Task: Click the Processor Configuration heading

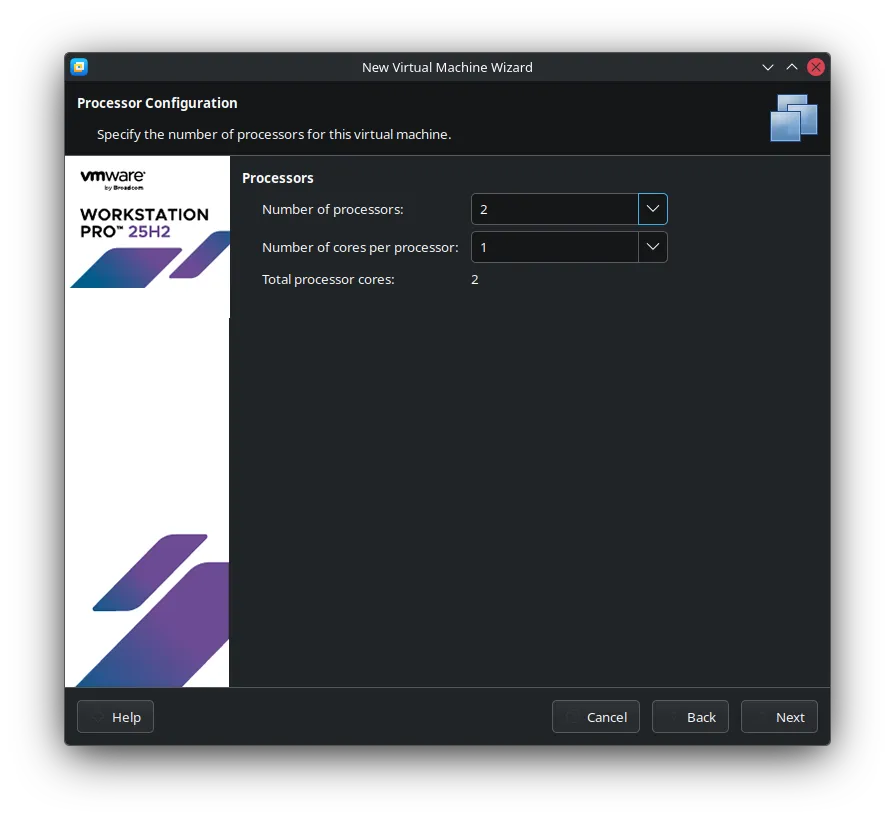Action: [x=157, y=103]
